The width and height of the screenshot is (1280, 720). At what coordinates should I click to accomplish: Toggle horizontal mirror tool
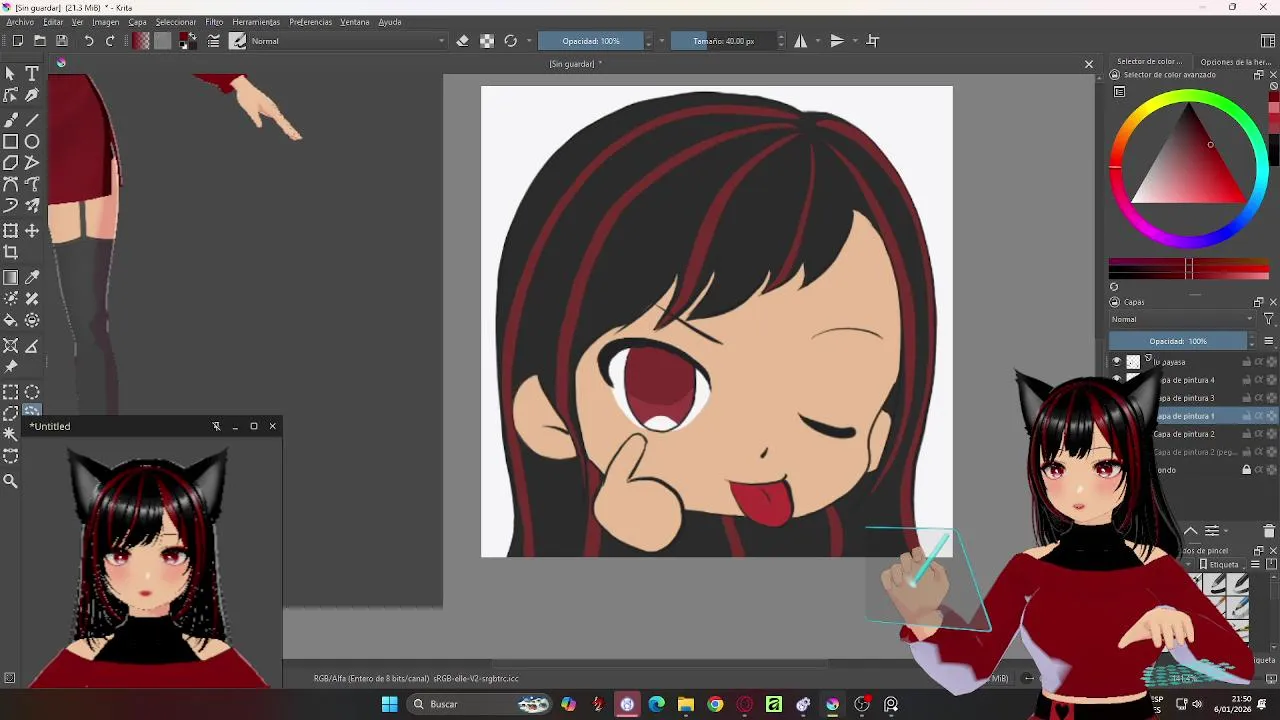point(801,41)
